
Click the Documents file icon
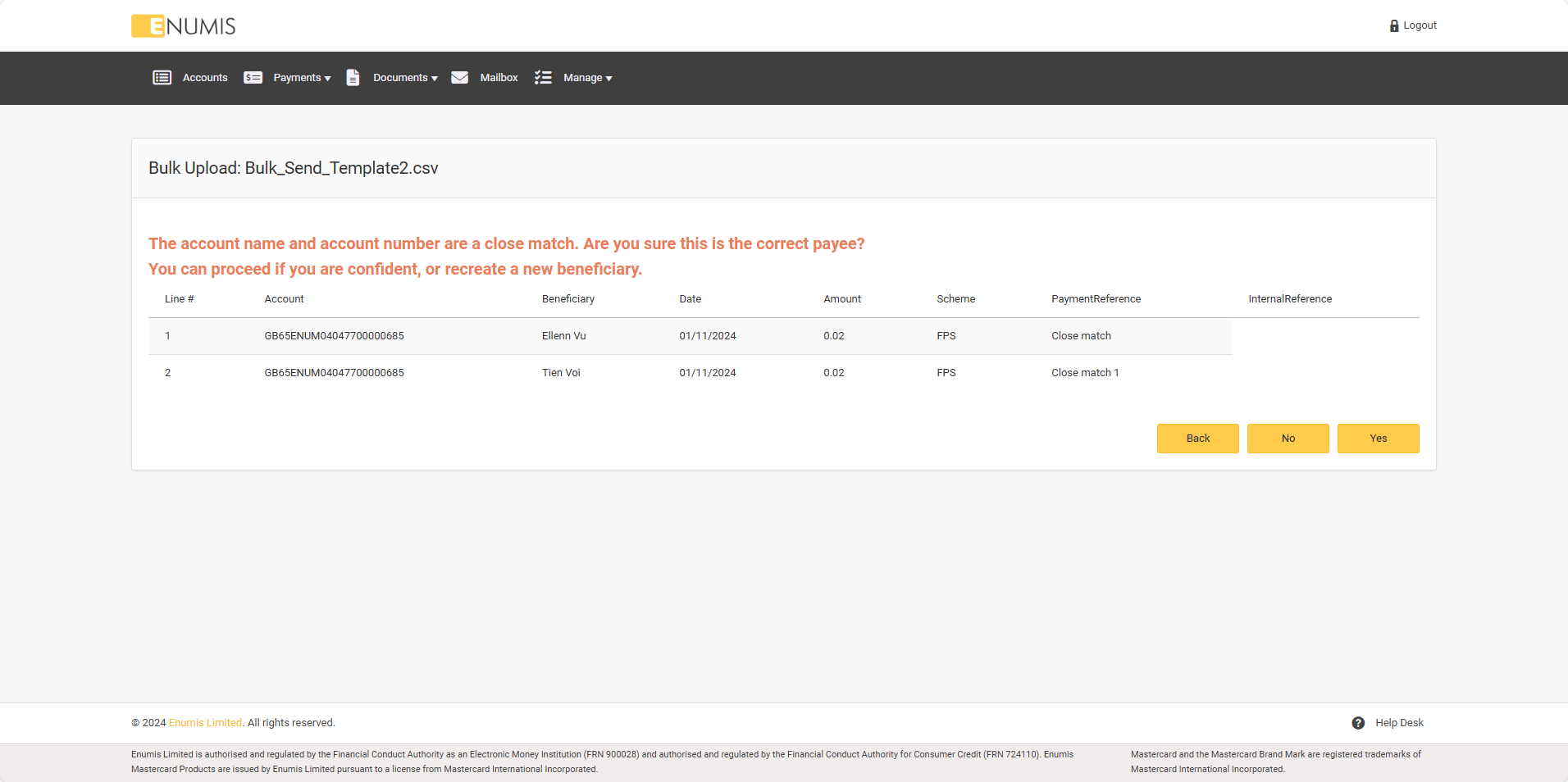[x=353, y=78]
